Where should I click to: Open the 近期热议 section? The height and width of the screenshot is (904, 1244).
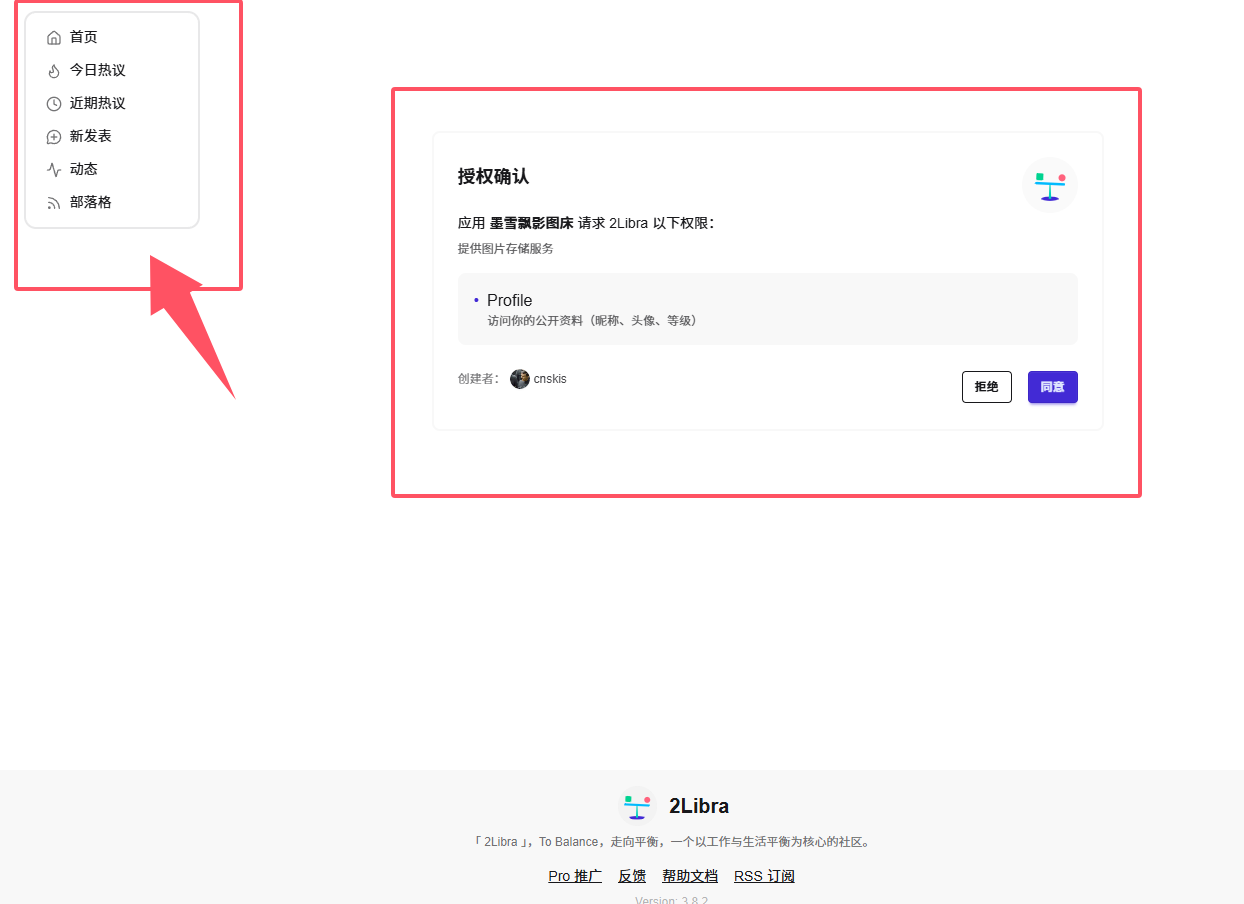112,103
